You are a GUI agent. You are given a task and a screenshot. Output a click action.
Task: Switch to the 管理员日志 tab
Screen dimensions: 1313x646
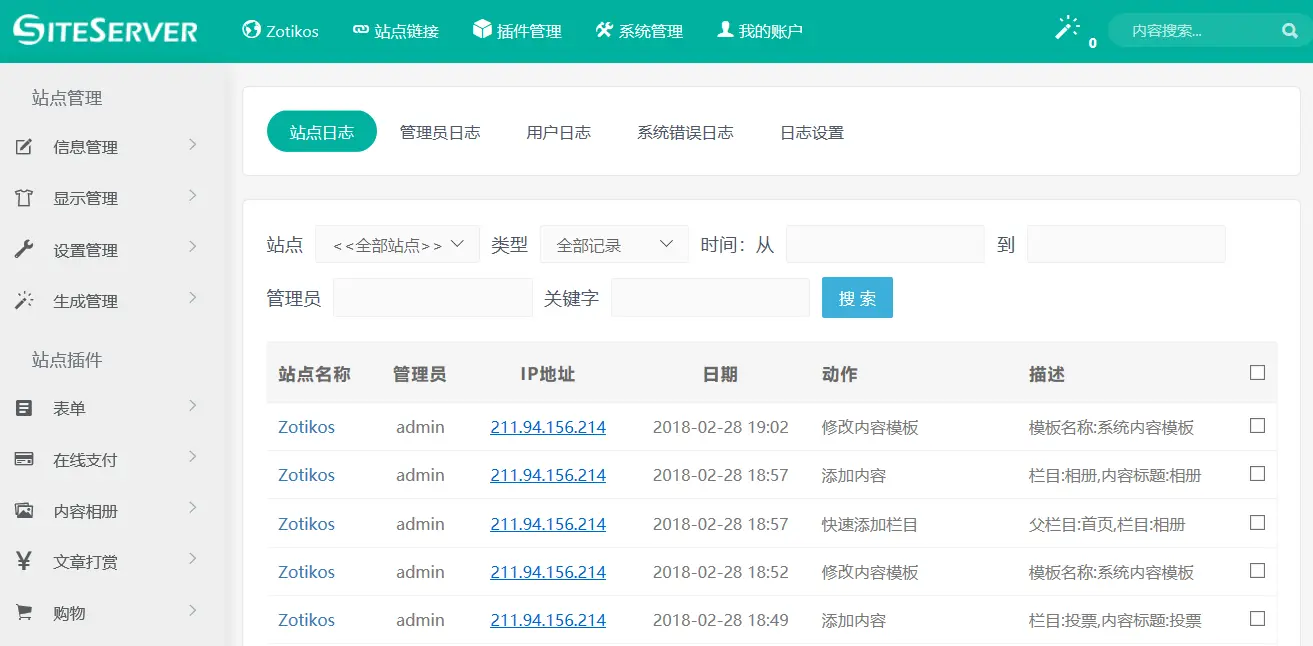click(x=440, y=132)
